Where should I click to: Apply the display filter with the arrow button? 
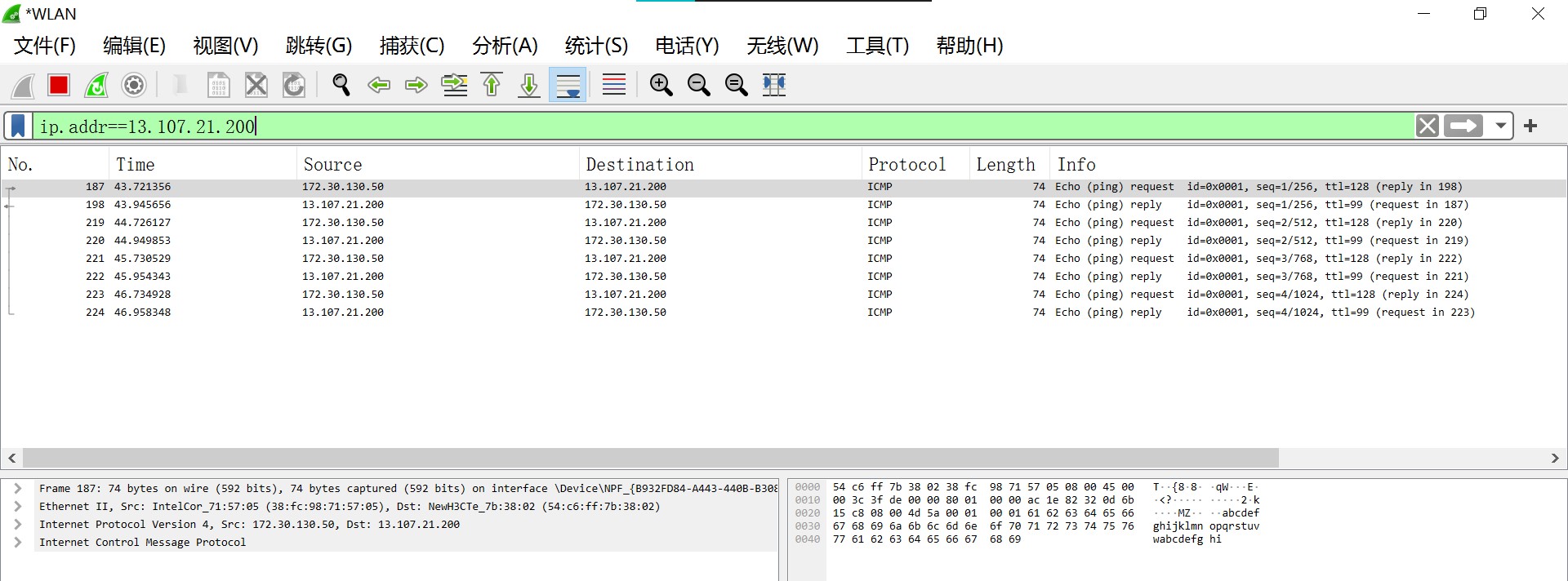pos(1463,126)
